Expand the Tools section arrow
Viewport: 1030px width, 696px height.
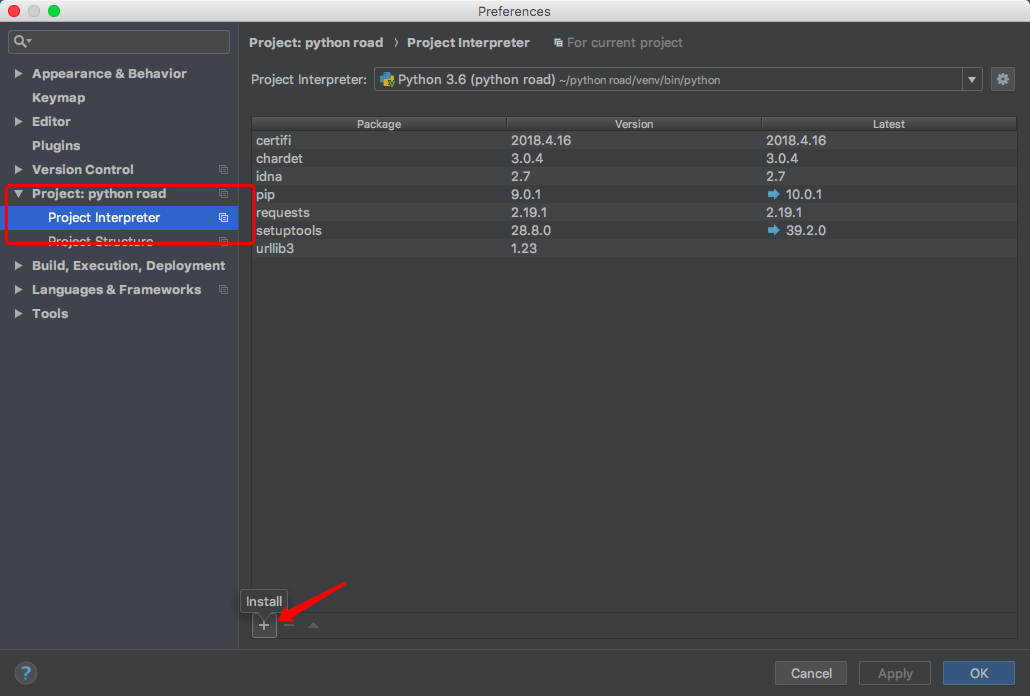point(18,313)
